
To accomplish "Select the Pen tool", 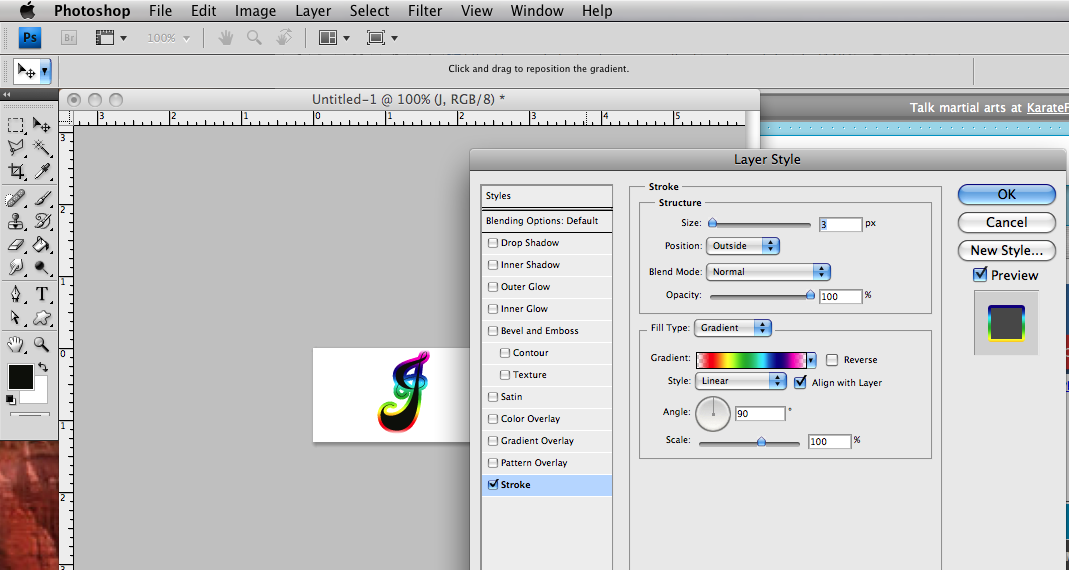I will click(x=16, y=294).
